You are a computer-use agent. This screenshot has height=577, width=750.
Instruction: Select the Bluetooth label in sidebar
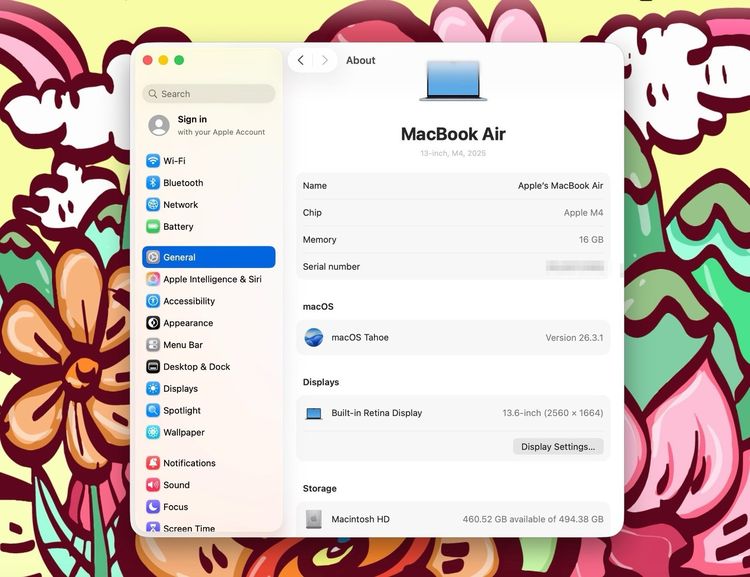tap(183, 183)
